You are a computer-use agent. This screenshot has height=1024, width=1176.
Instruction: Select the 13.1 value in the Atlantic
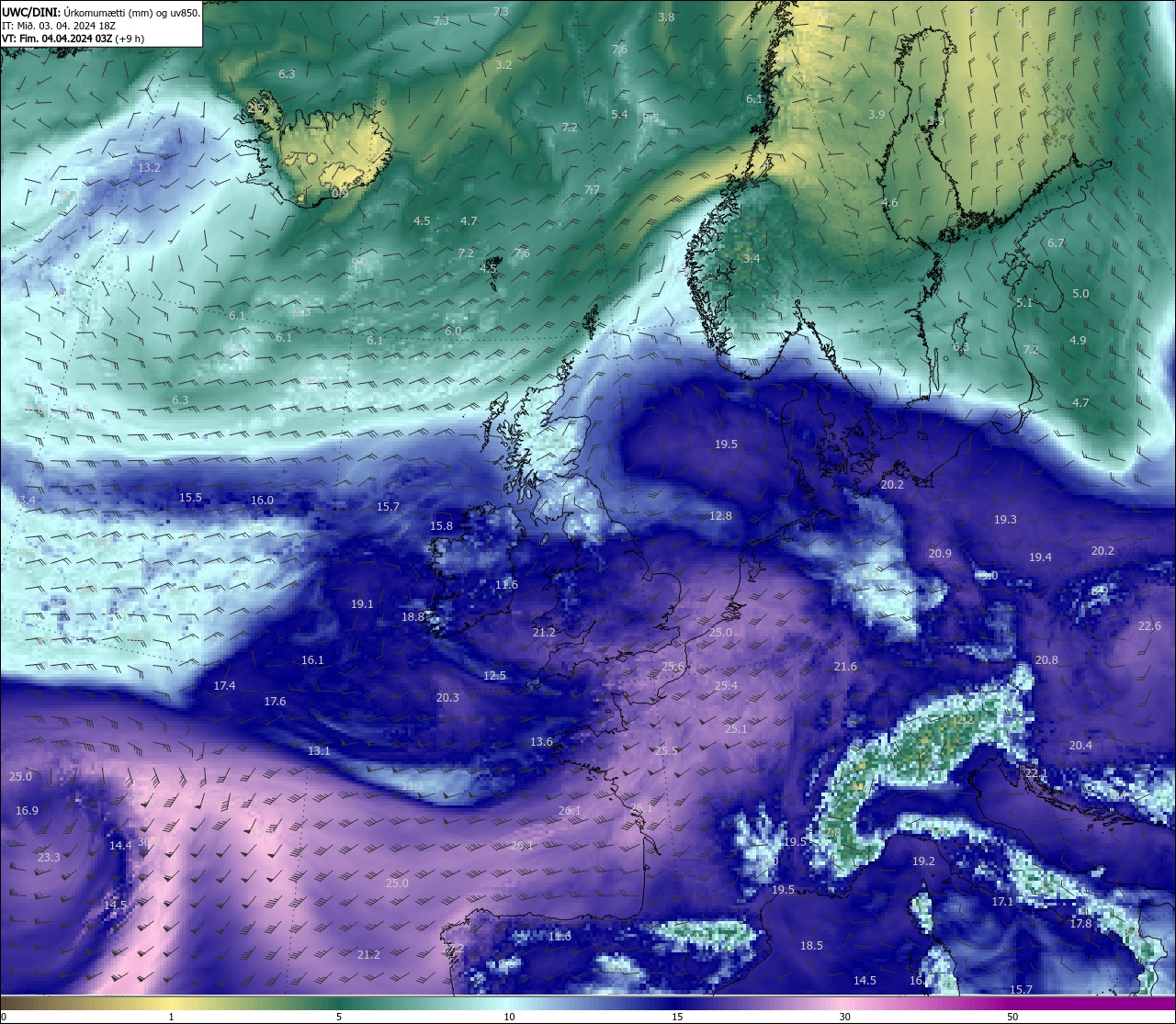(x=319, y=751)
